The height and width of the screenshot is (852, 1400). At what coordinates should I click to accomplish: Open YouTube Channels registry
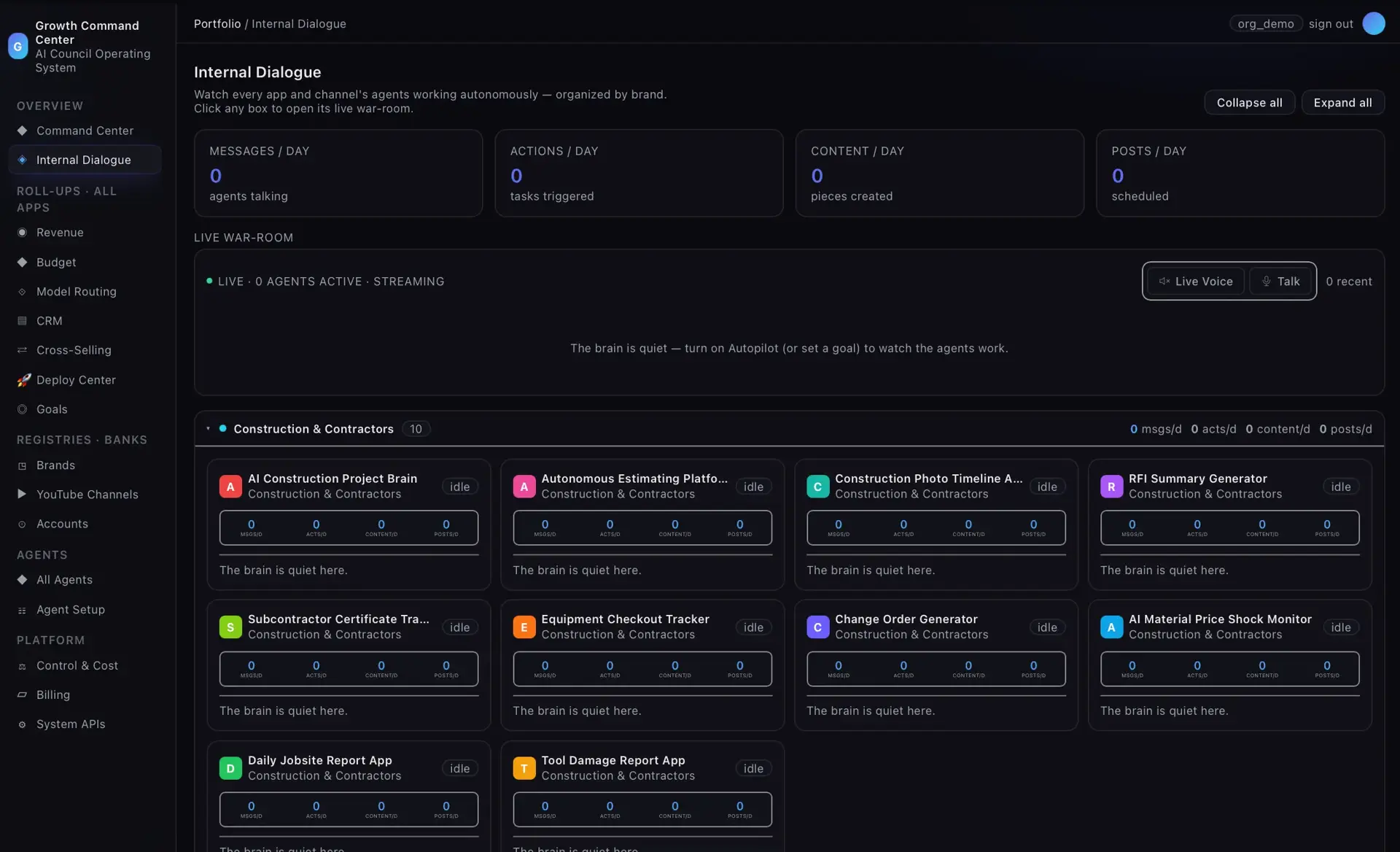[x=85, y=495]
